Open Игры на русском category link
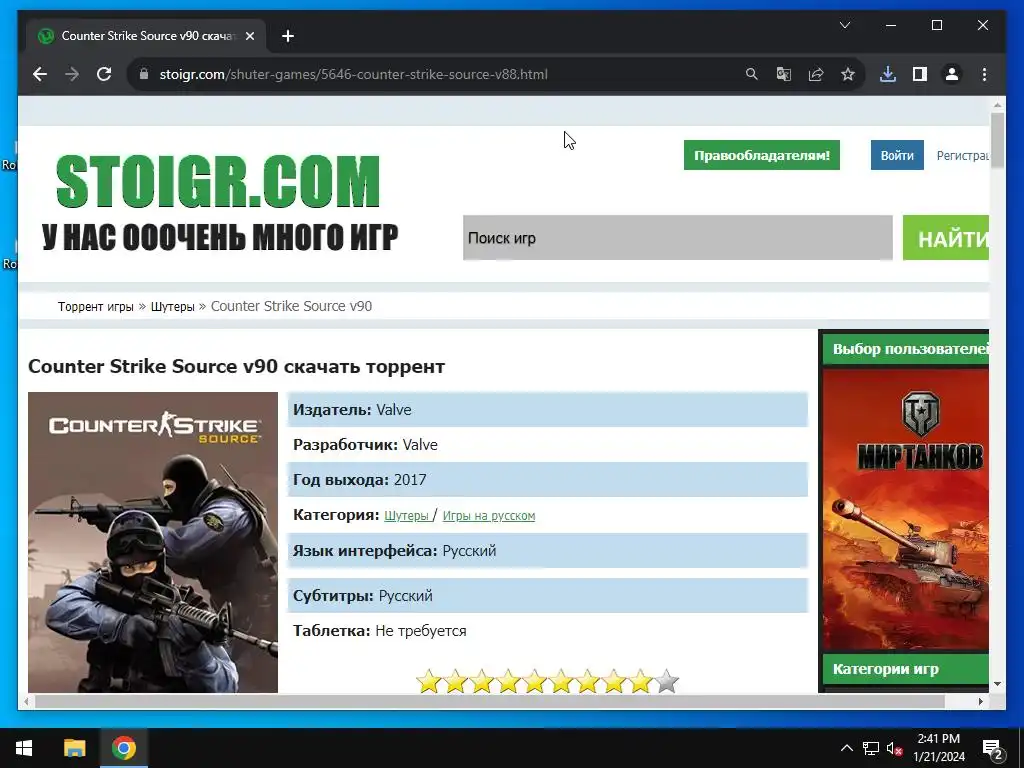The width and height of the screenshot is (1024, 768). (x=488, y=516)
